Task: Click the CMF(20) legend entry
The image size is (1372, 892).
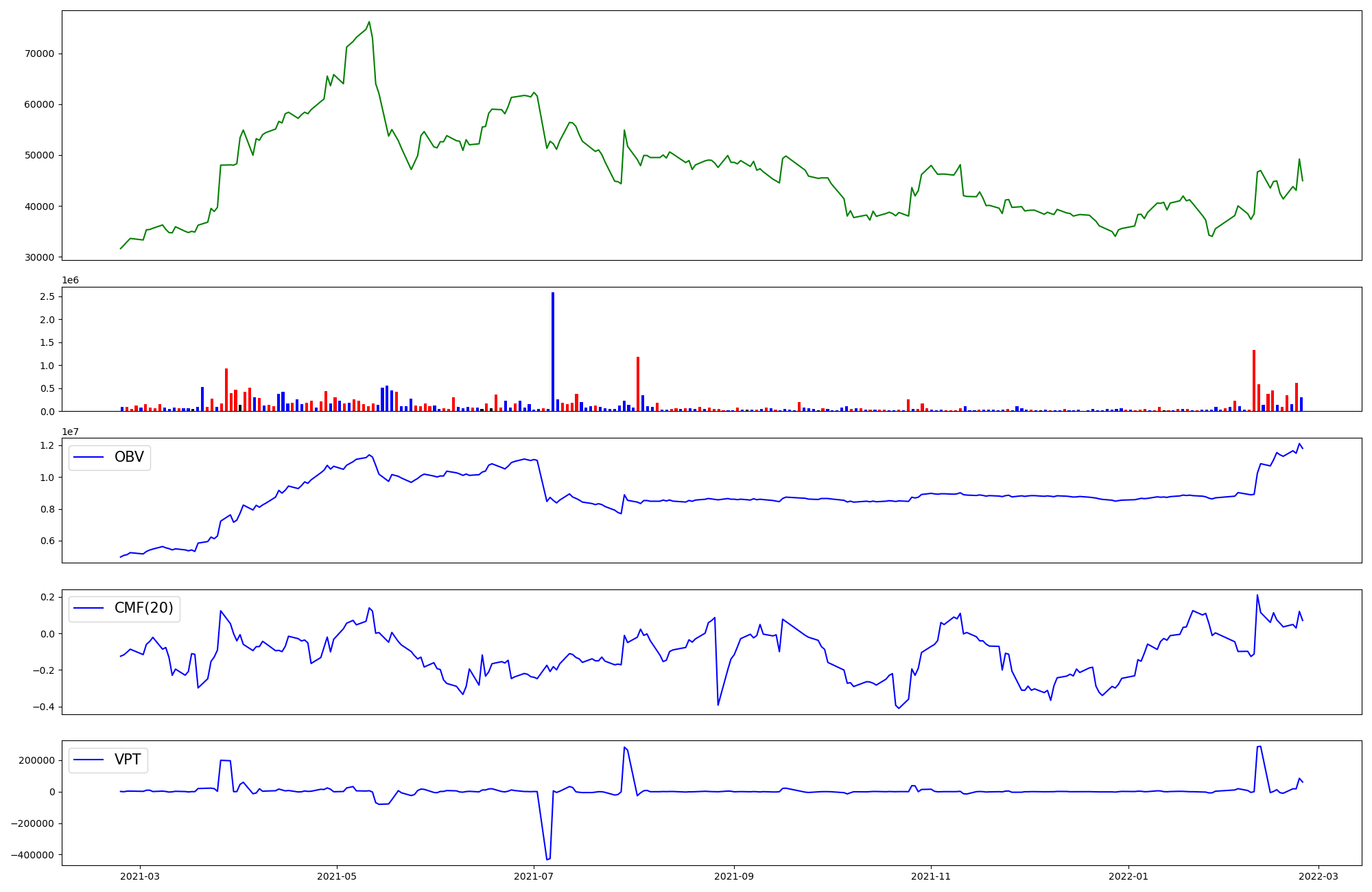Action: tap(143, 608)
